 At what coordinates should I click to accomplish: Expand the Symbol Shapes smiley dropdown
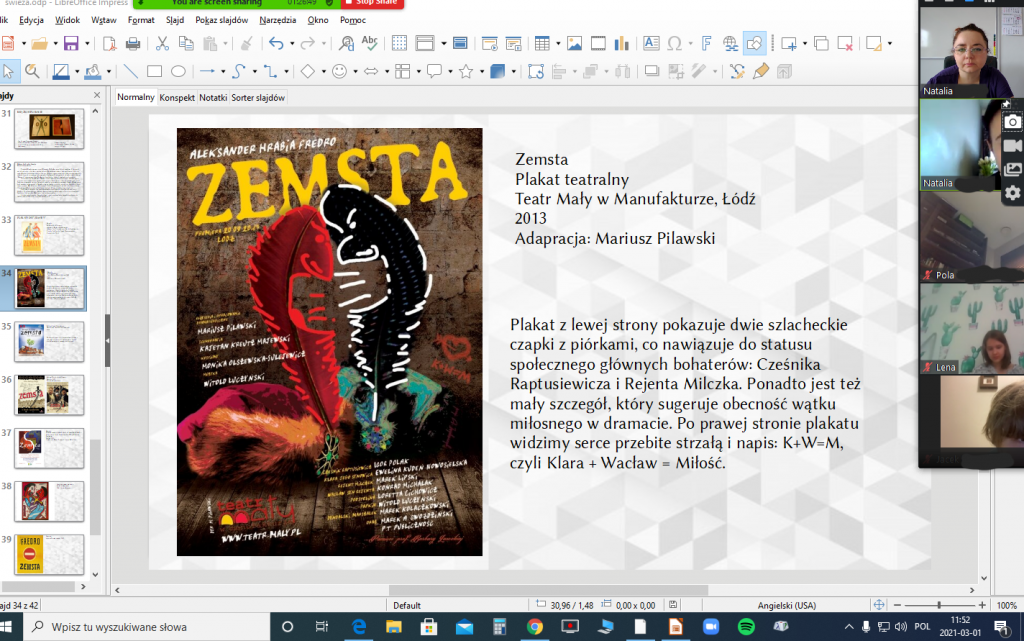click(355, 71)
